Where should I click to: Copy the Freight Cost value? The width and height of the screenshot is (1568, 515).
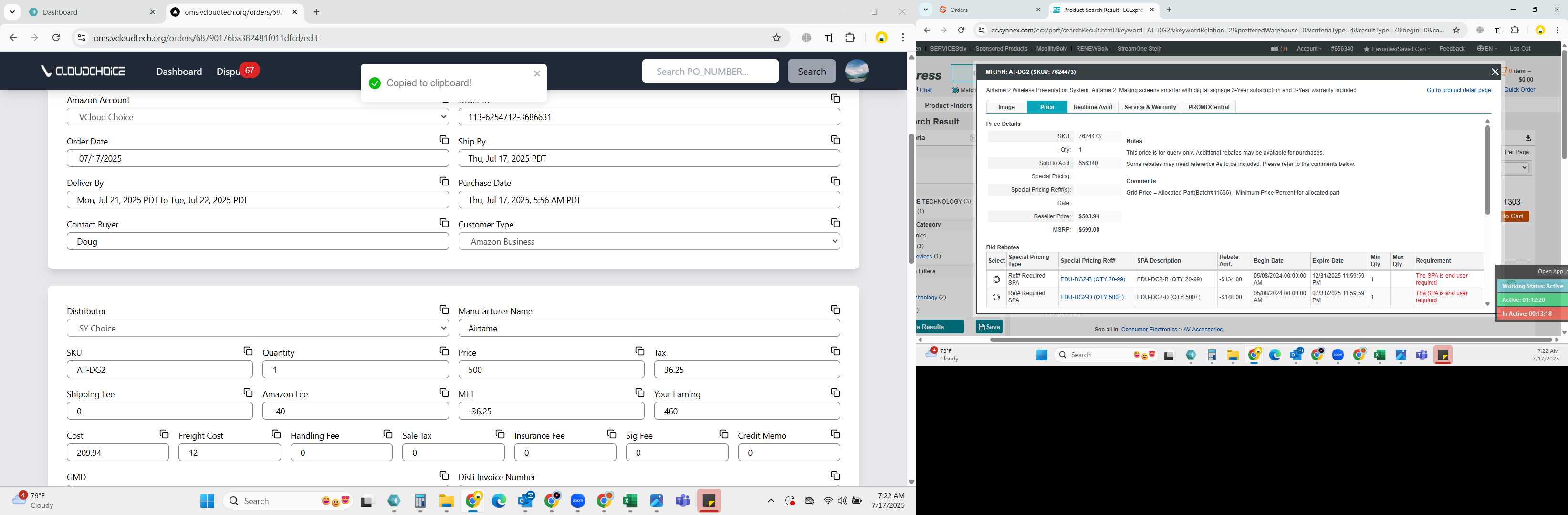pos(276,433)
